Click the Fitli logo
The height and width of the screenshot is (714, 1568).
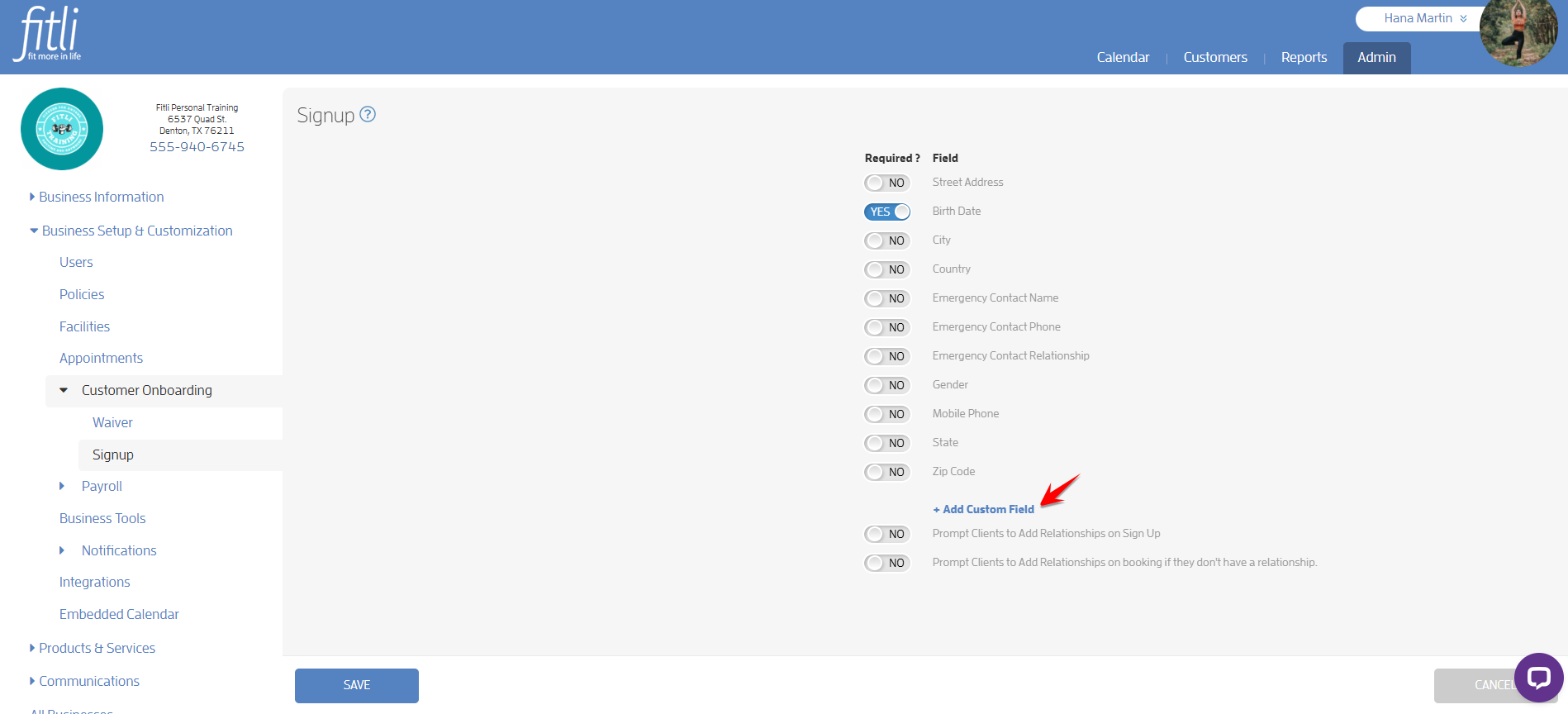point(47,34)
